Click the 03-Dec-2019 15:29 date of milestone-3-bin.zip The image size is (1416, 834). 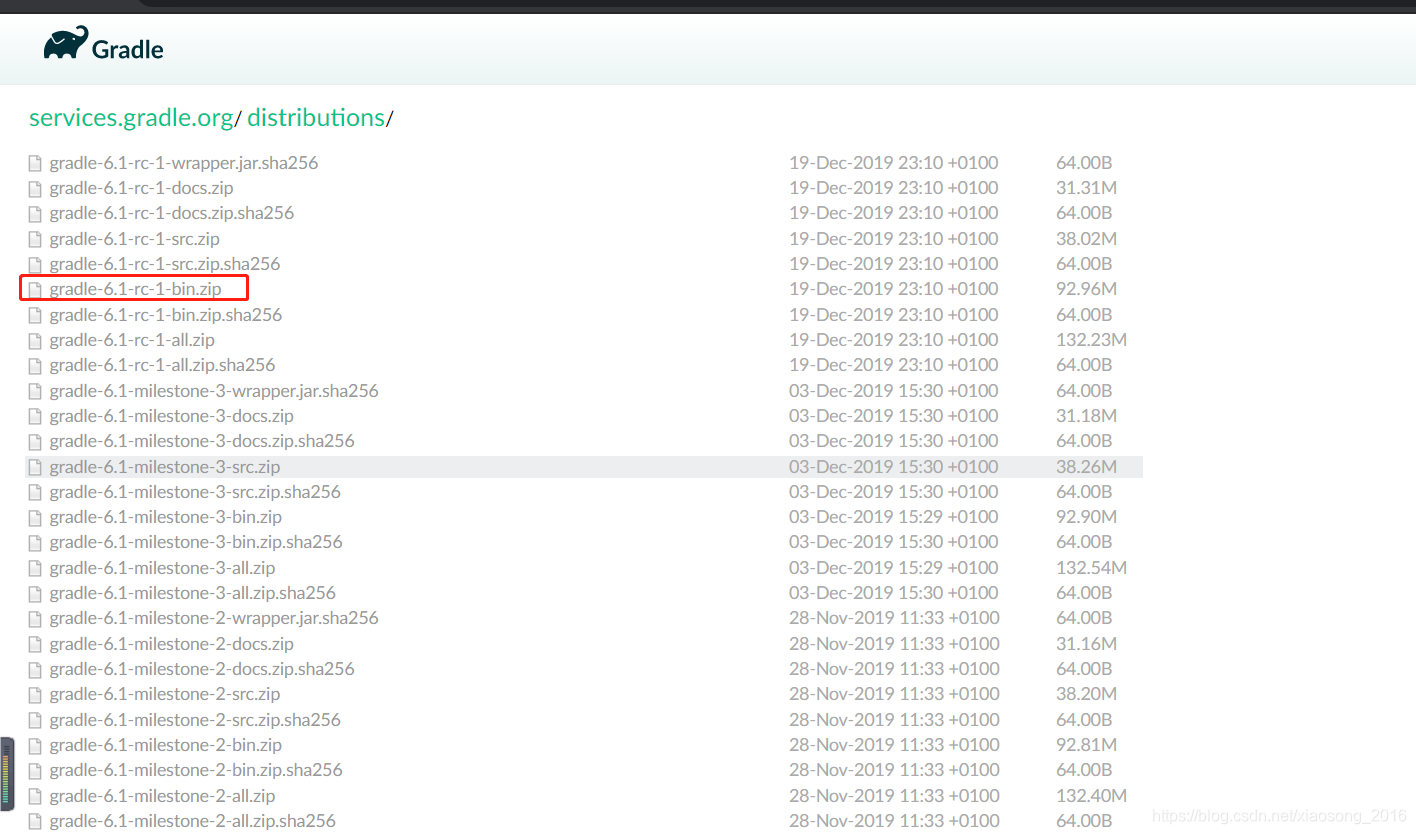pyautogui.click(x=894, y=517)
